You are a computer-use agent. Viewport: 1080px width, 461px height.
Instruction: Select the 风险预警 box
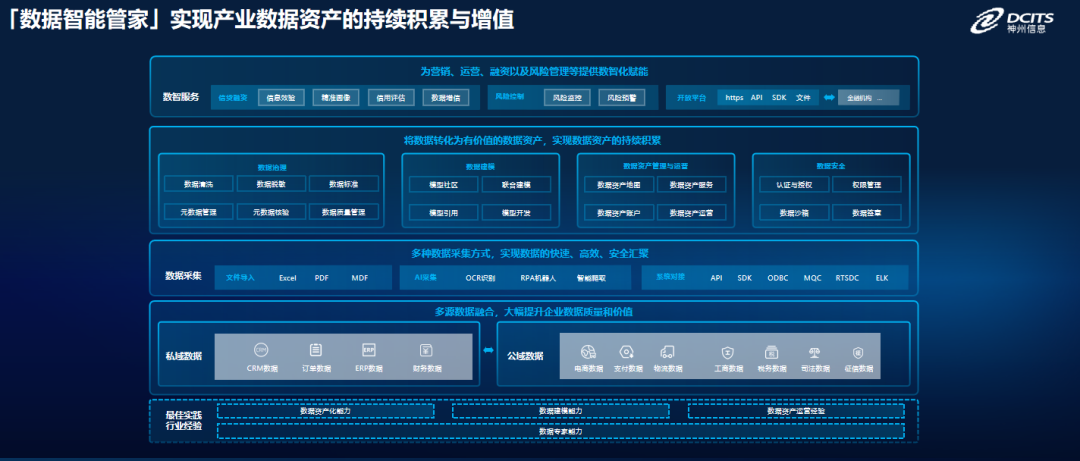(x=622, y=98)
